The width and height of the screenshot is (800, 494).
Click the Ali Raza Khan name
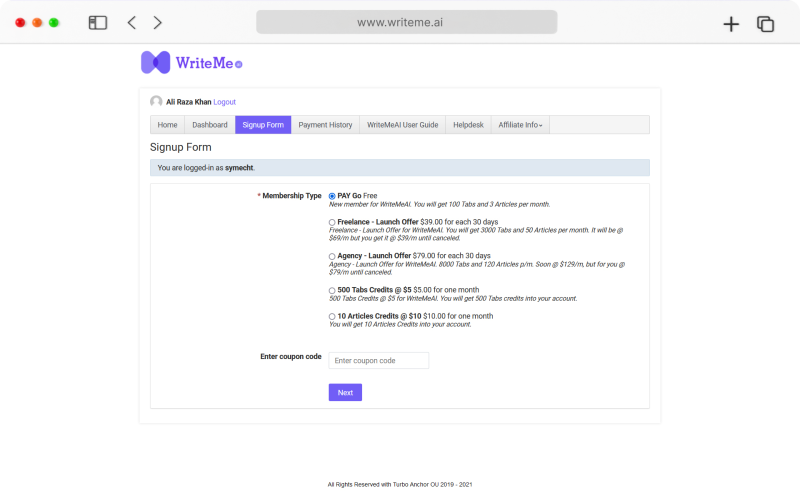point(189,102)
